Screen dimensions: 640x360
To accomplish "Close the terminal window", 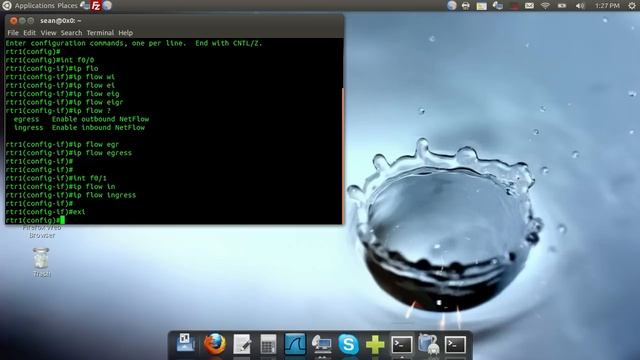I will pyautogui.click(x=13, y=20).
